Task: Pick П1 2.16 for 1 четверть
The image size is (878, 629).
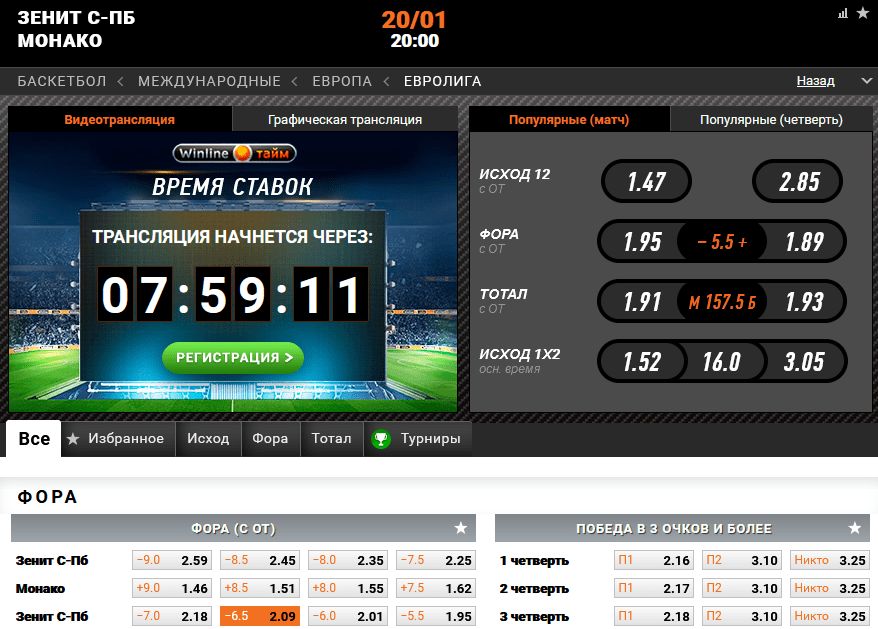Action: pyautogui.click(x=654, y=560)
